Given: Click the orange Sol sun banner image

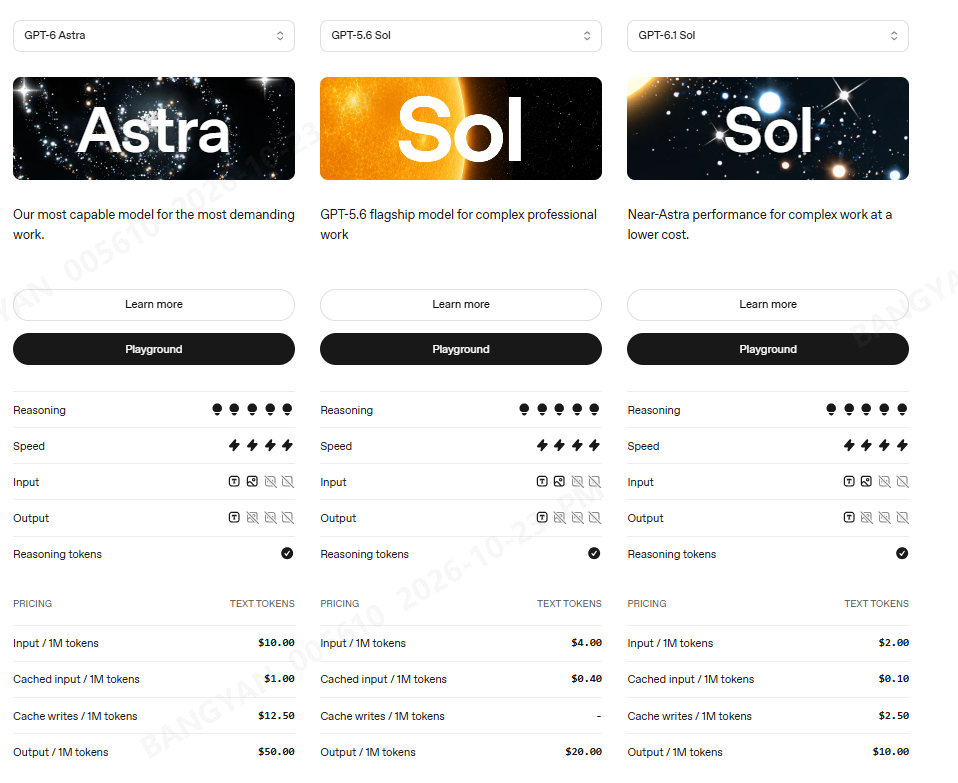Looking at the screenshot, I should (461, 128).
